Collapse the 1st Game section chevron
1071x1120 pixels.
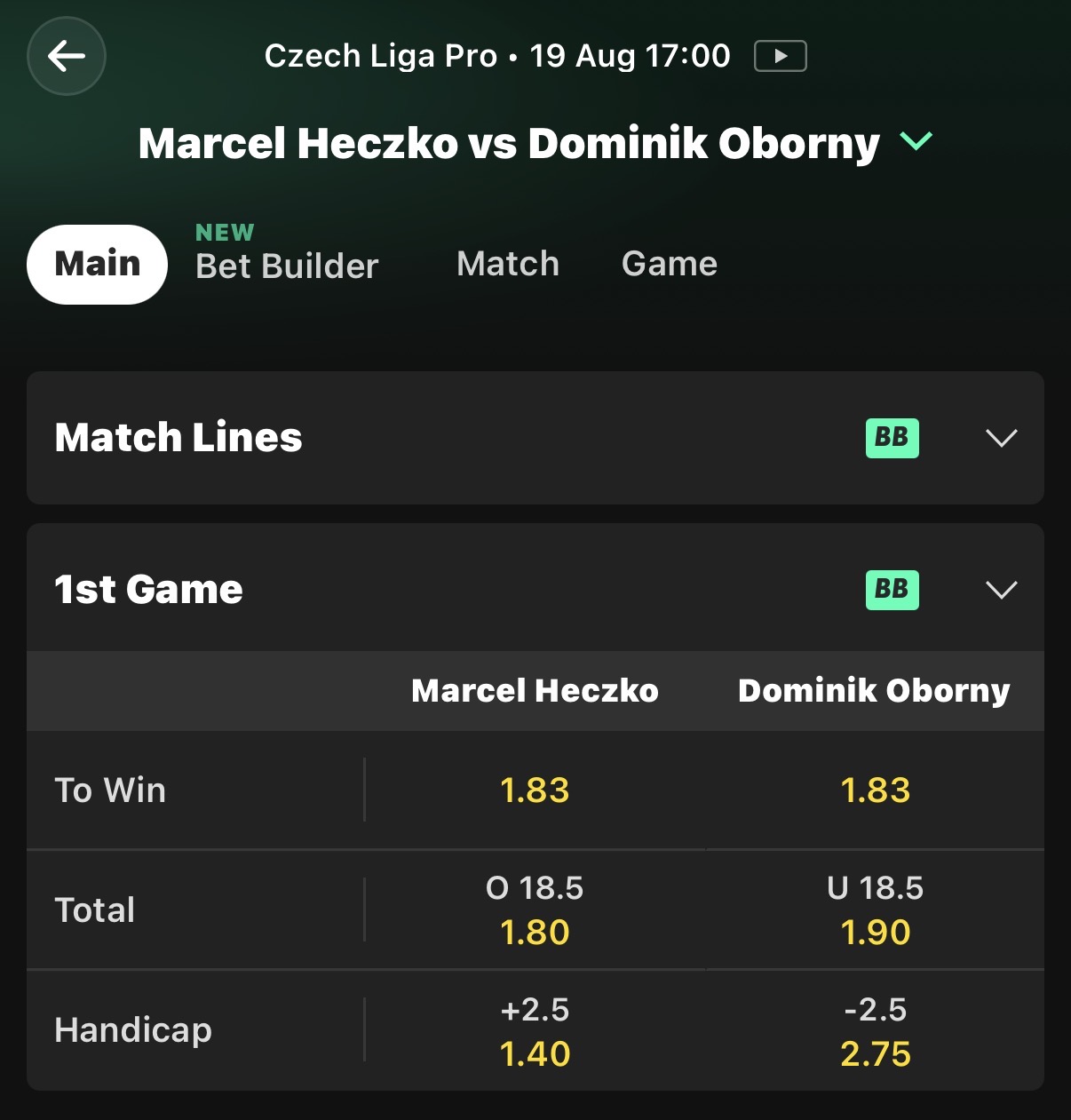coord(1002,590)
